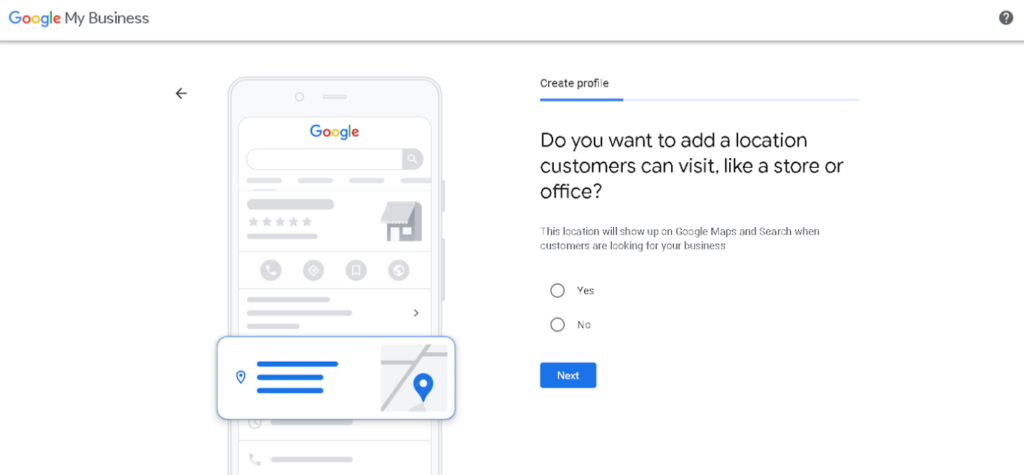The image size is (1024, 475).
Task: Click the Google Maps and Search description text
Action: [x=679, y=238]
